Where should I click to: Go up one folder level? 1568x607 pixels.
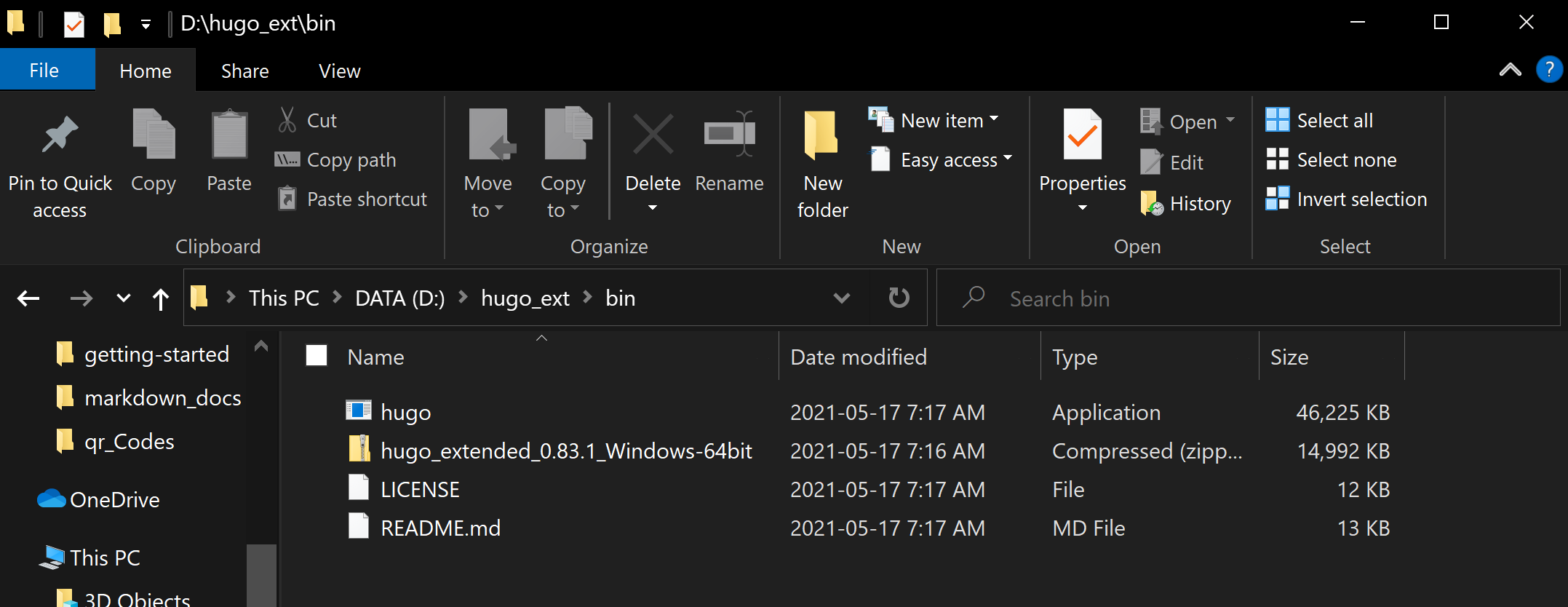[x=161, y=298]
